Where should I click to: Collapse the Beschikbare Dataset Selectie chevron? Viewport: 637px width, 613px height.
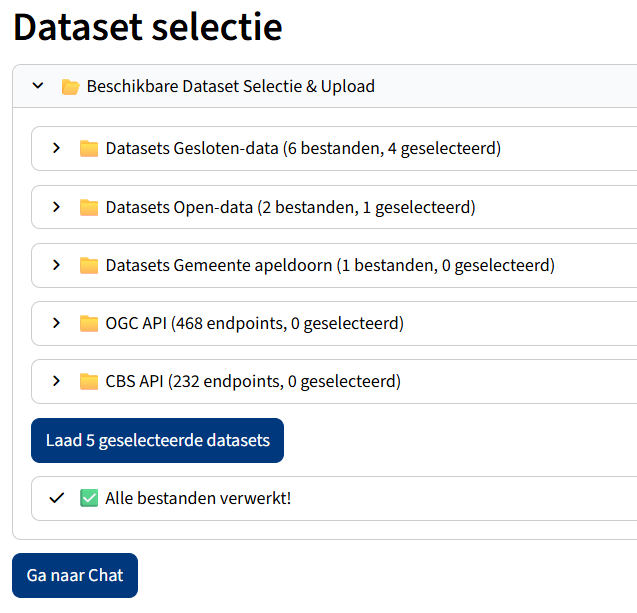tap(38, 86)
